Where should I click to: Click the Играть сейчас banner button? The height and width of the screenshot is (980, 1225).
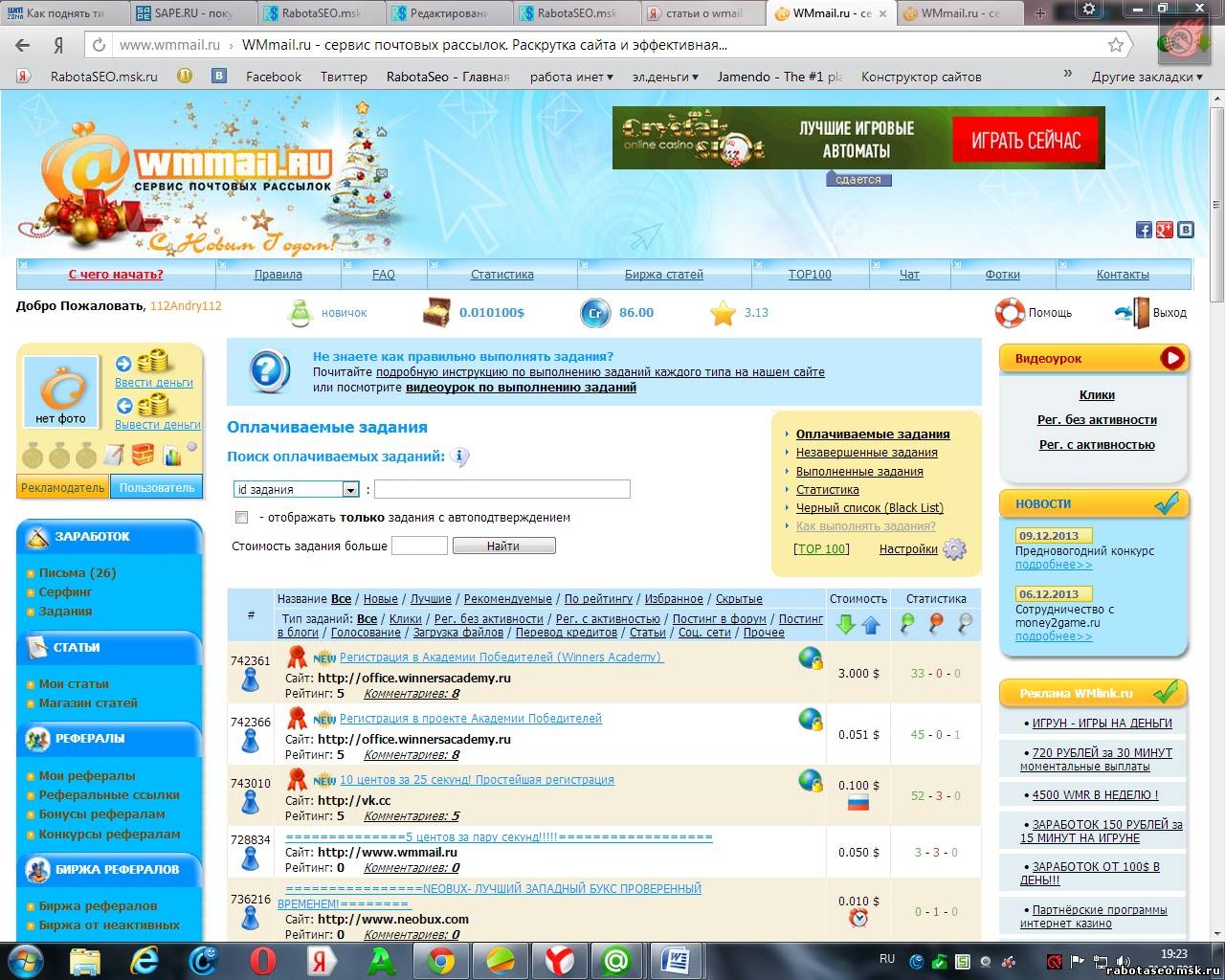coord(1026,141)
